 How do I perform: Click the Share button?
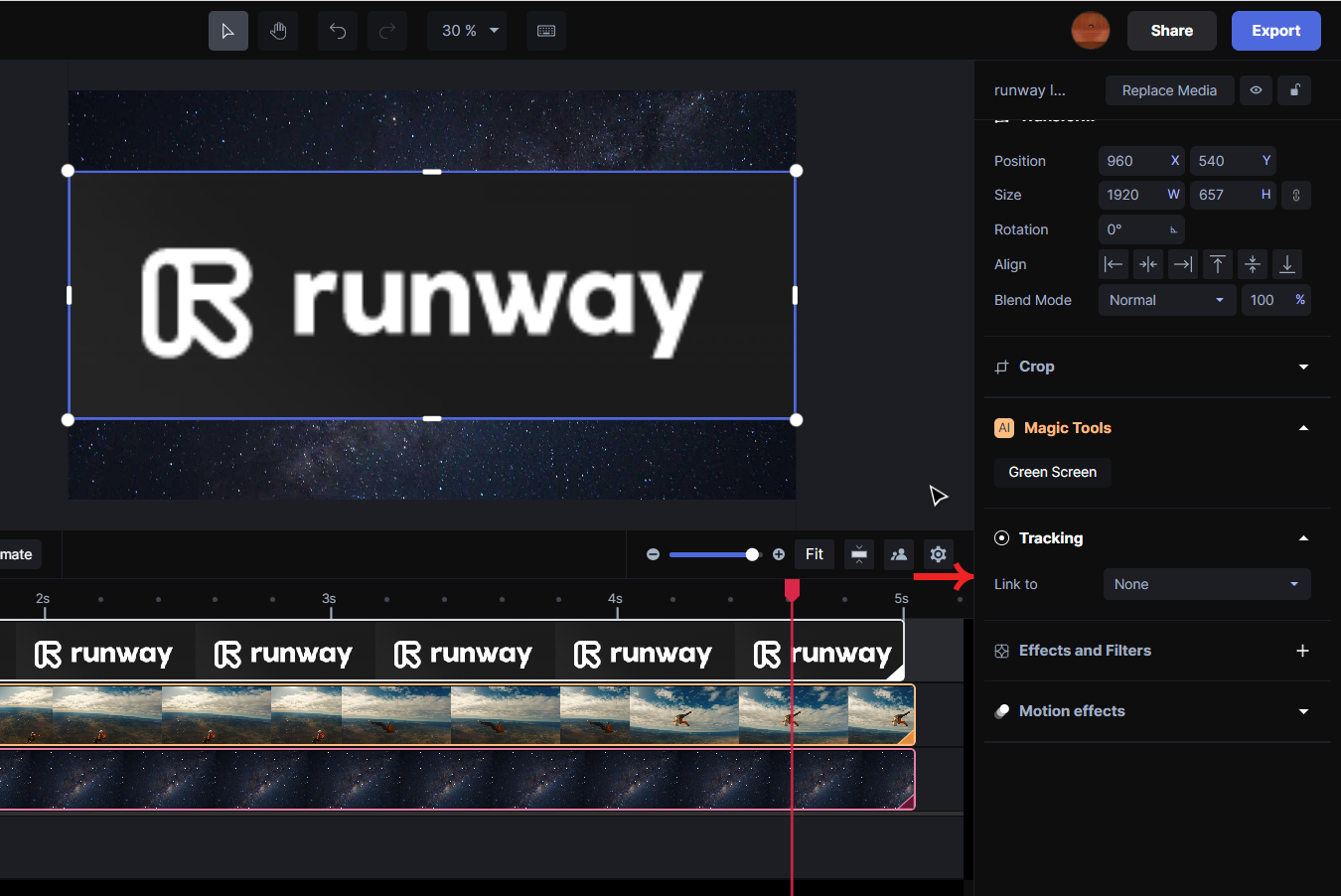1172,31
